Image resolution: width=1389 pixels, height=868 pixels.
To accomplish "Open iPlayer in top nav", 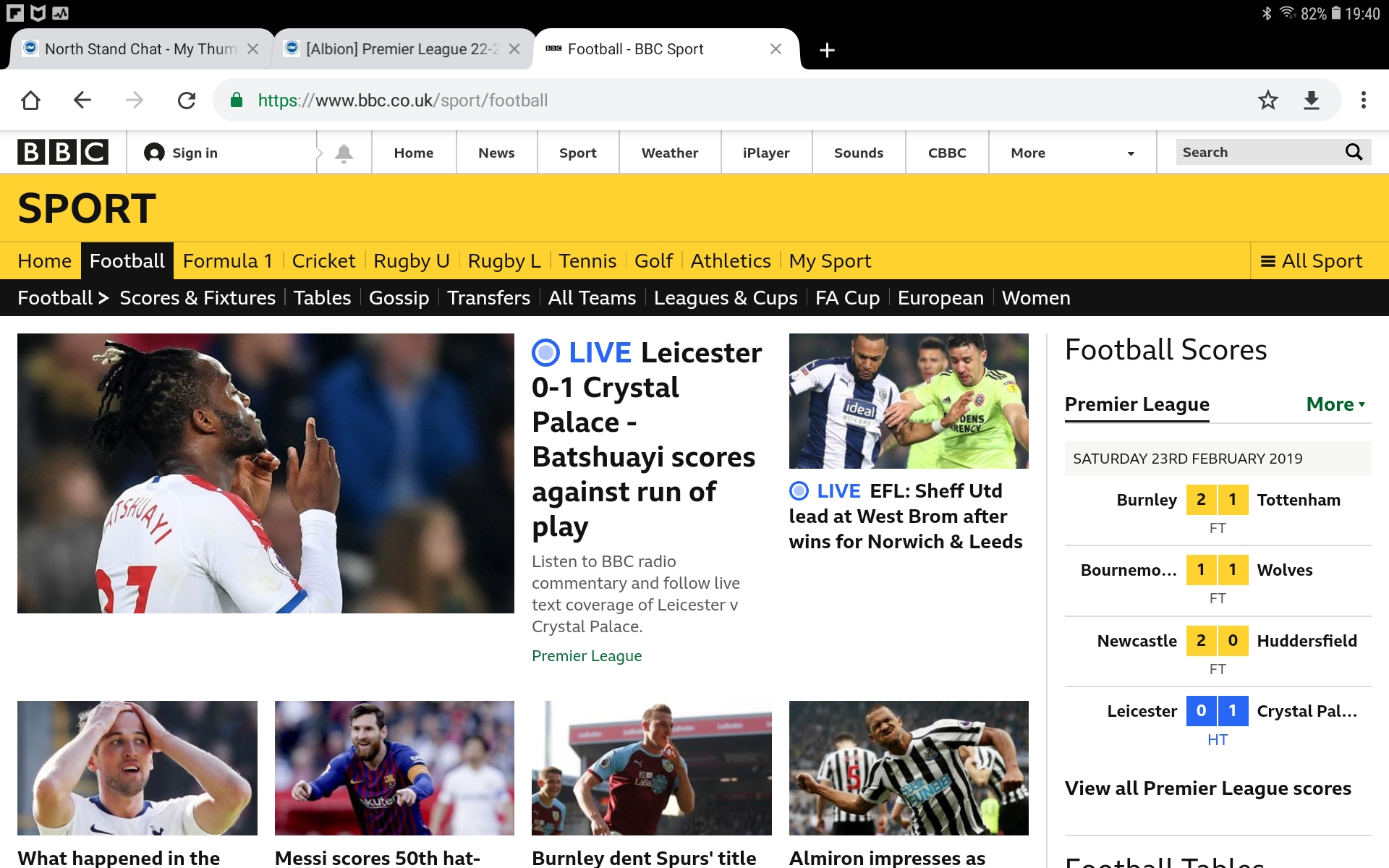I will (766, 153).
